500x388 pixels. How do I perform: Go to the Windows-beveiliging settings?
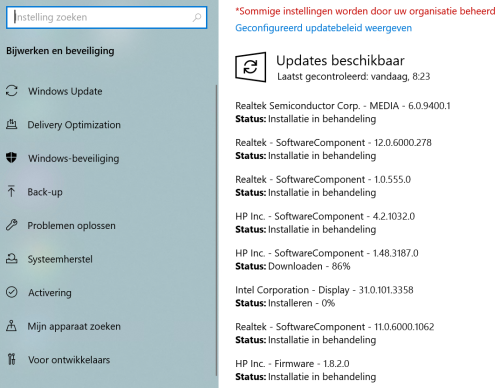tap(73, 158)
